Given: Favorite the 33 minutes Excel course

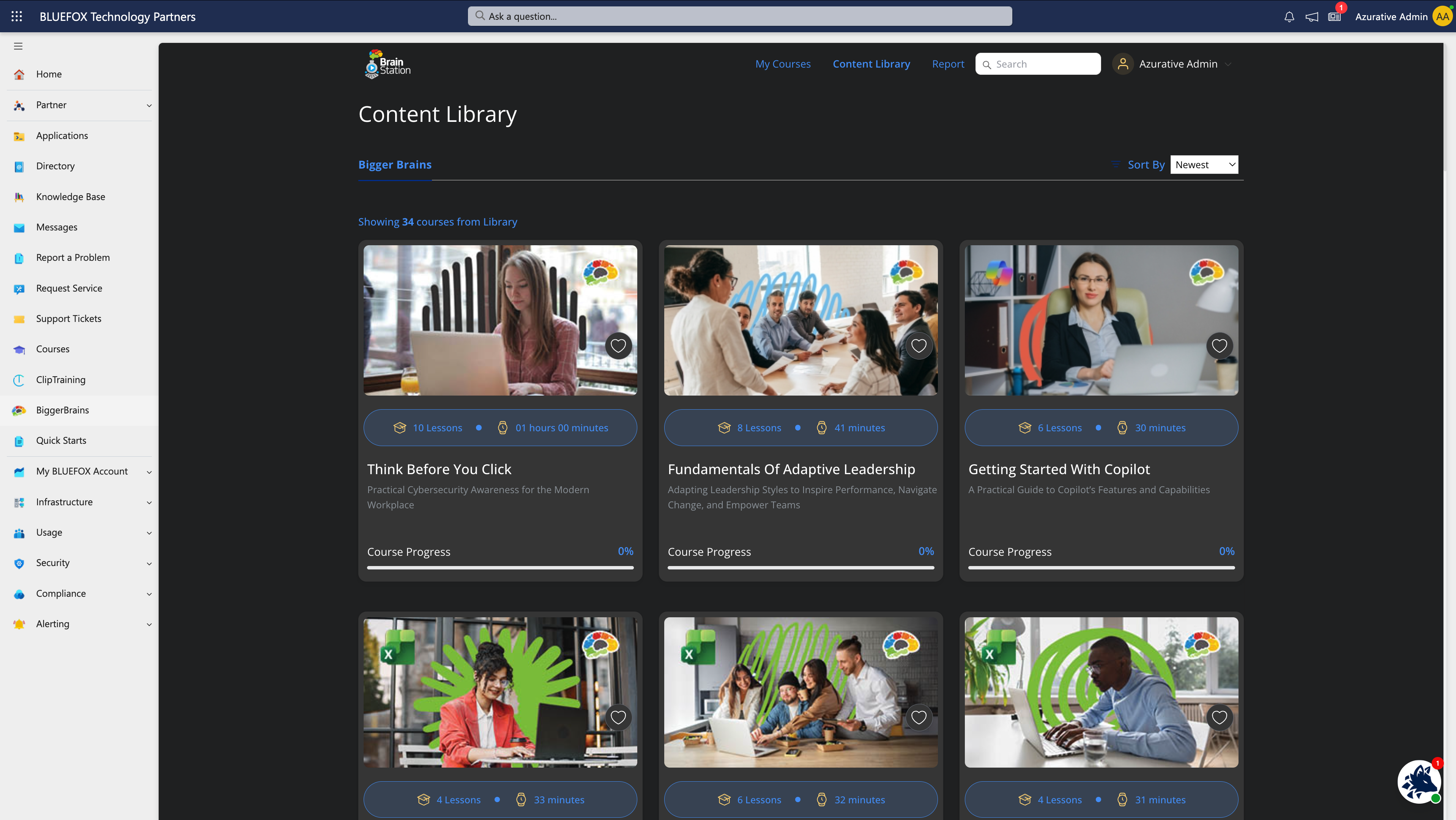Looking at the screenshot, I should tap(618, 717).
